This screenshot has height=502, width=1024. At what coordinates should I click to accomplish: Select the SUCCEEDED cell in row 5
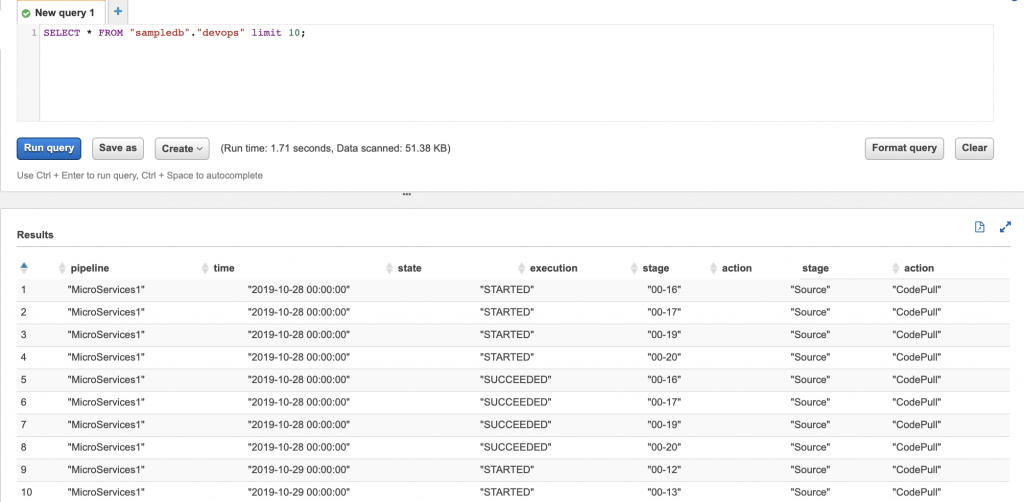[x=515, y=380]
